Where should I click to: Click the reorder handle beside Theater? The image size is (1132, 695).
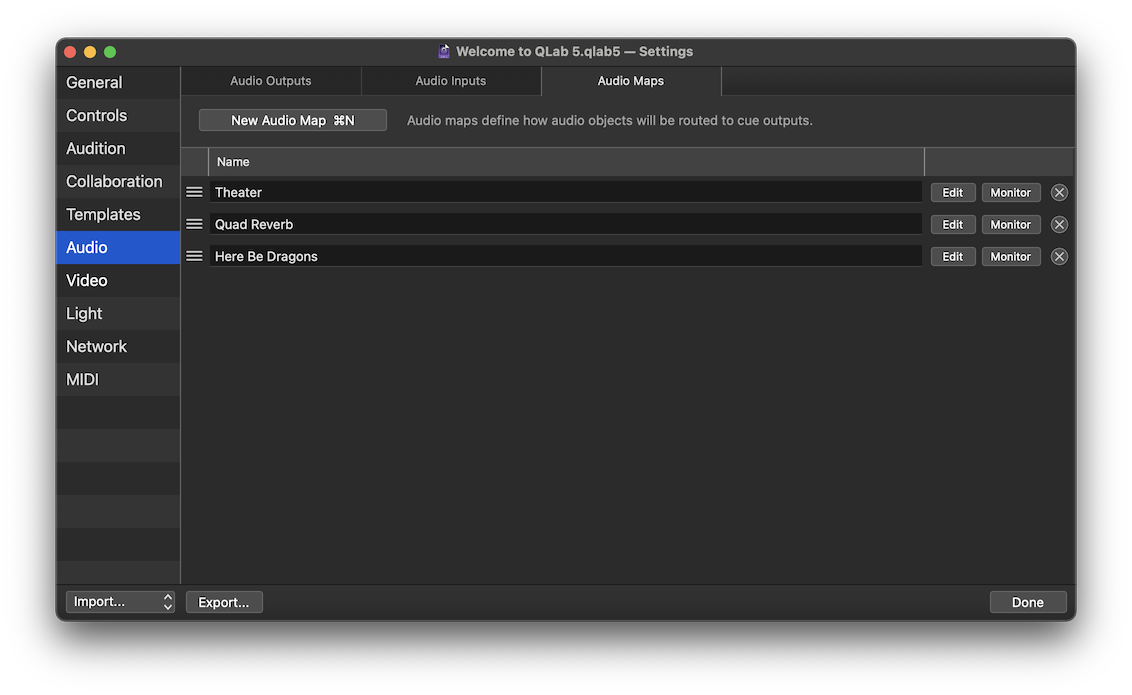coord(194,191)
